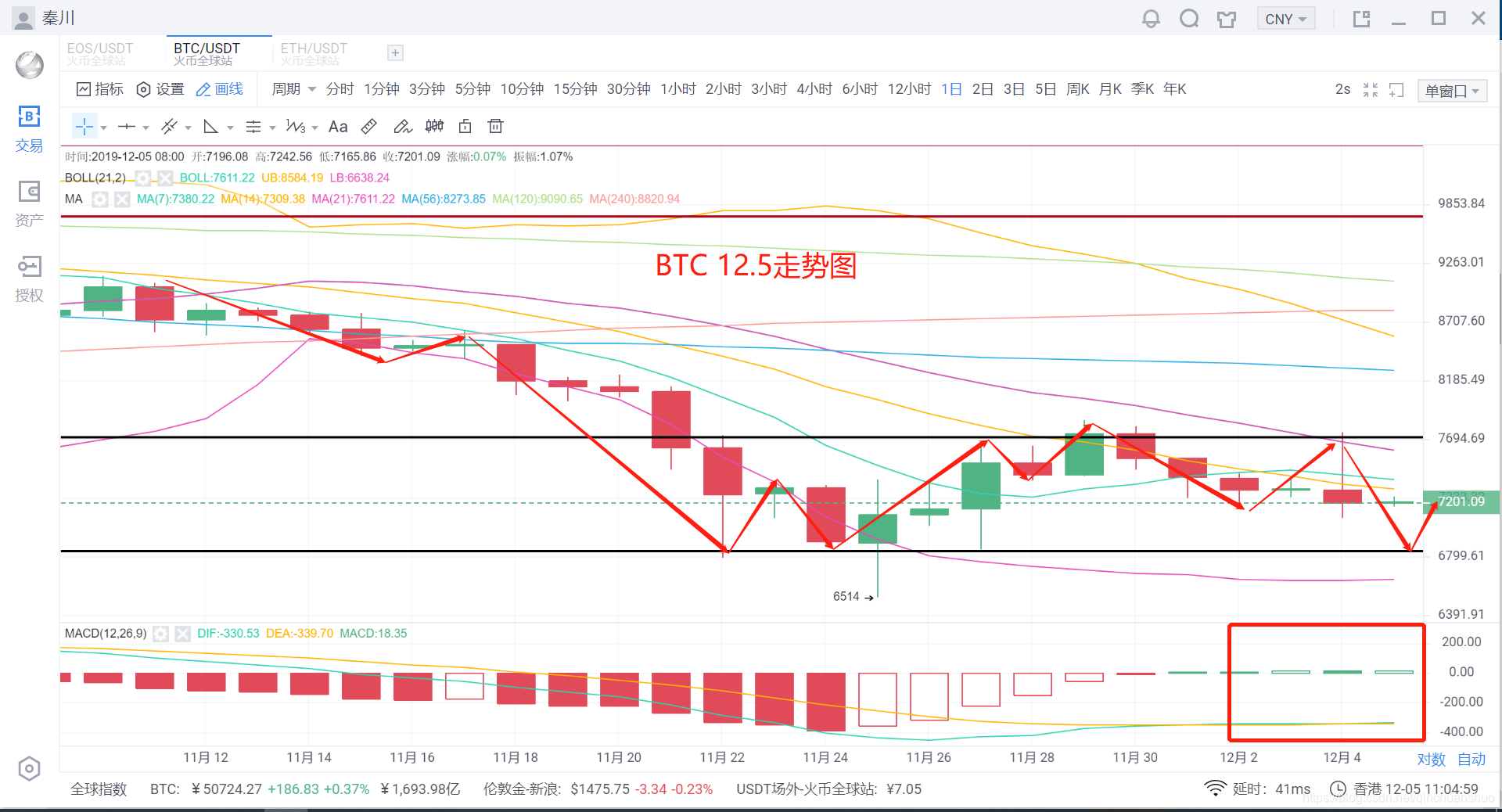
Task: Select the crosshair cursor tool
Action: pyautogui.click(x=84, y=126)
